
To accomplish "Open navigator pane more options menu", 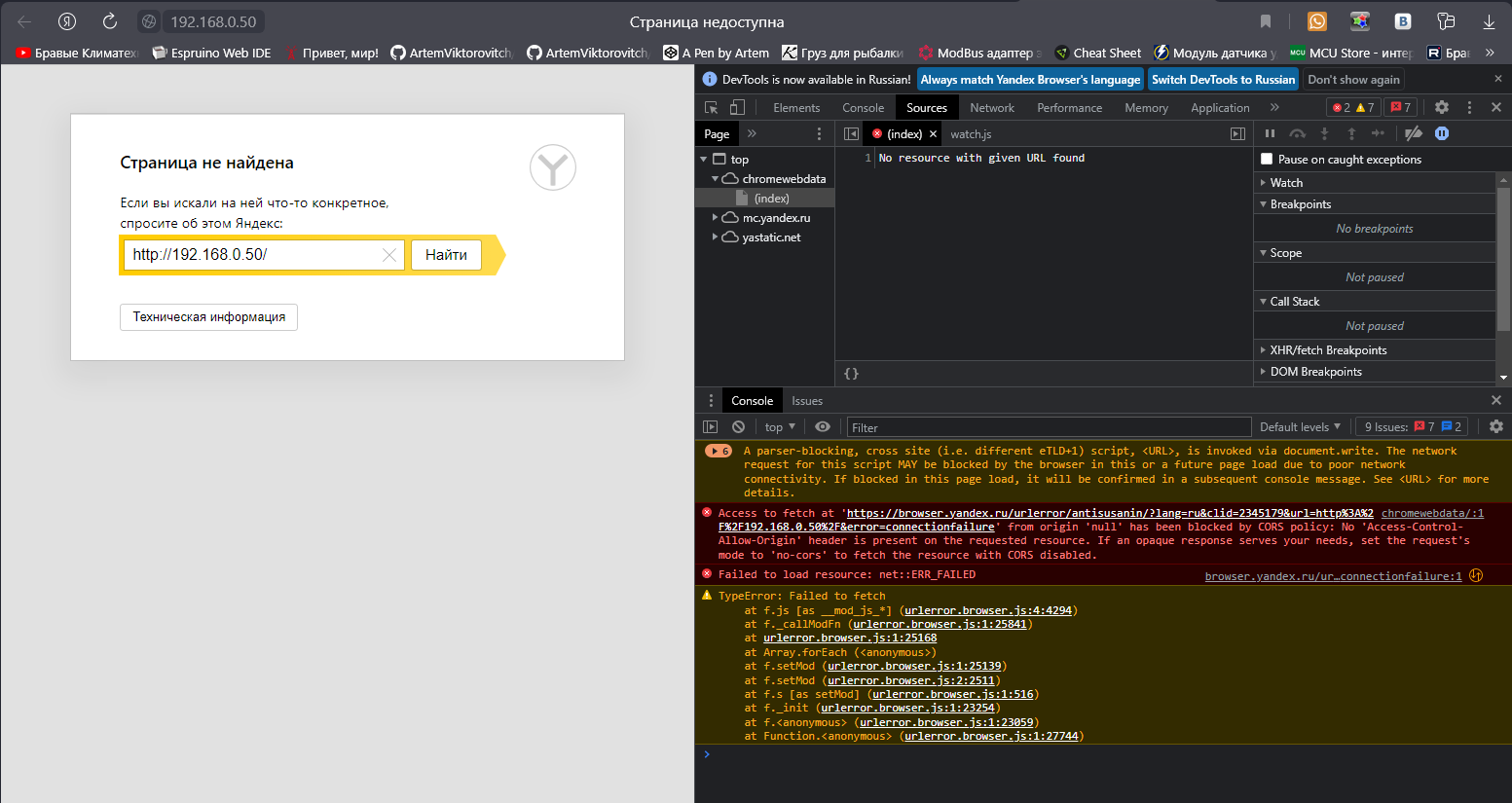I will tap(819, 134).
